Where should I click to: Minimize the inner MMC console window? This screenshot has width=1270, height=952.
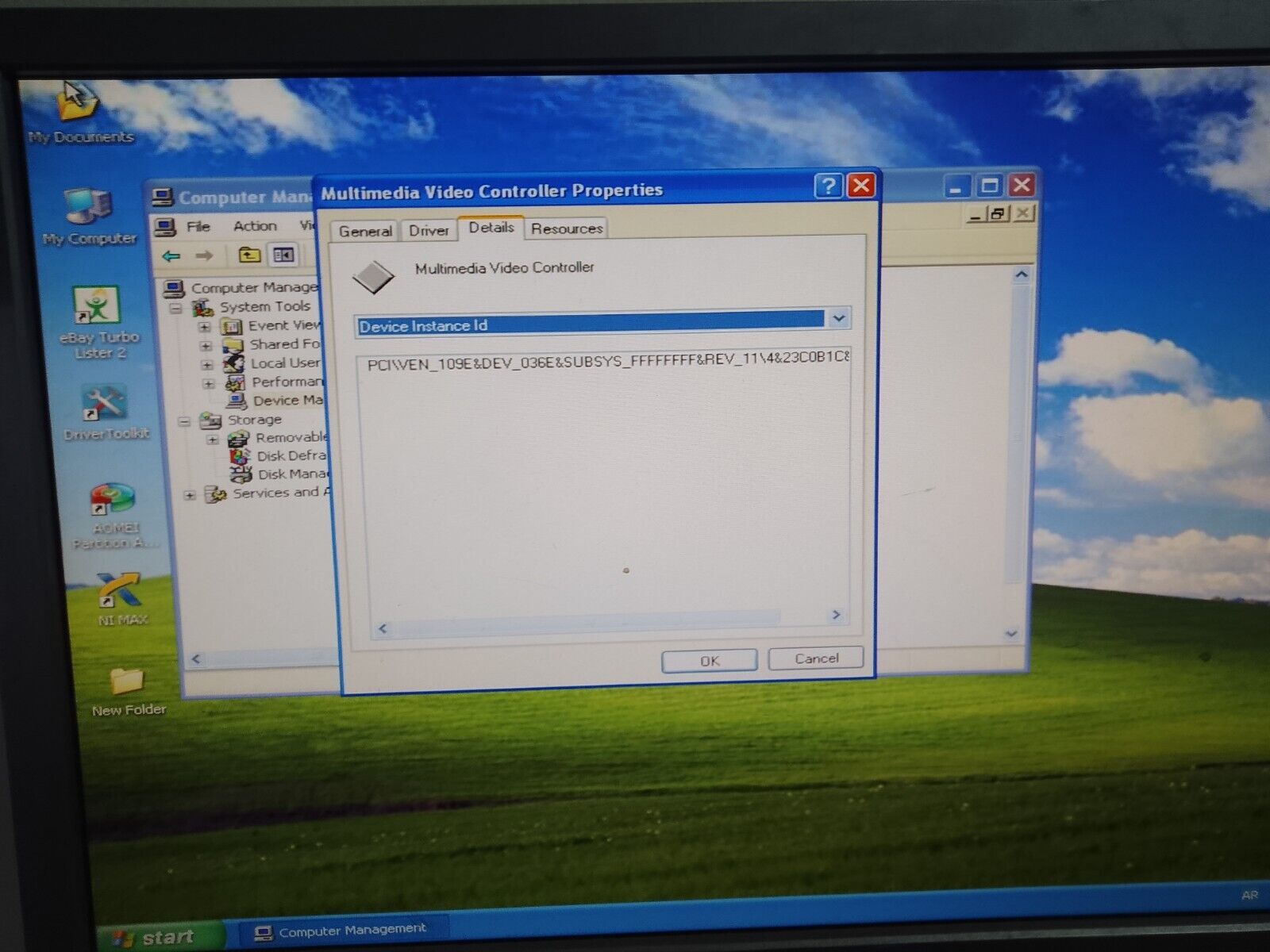click(x=977, y=214)
